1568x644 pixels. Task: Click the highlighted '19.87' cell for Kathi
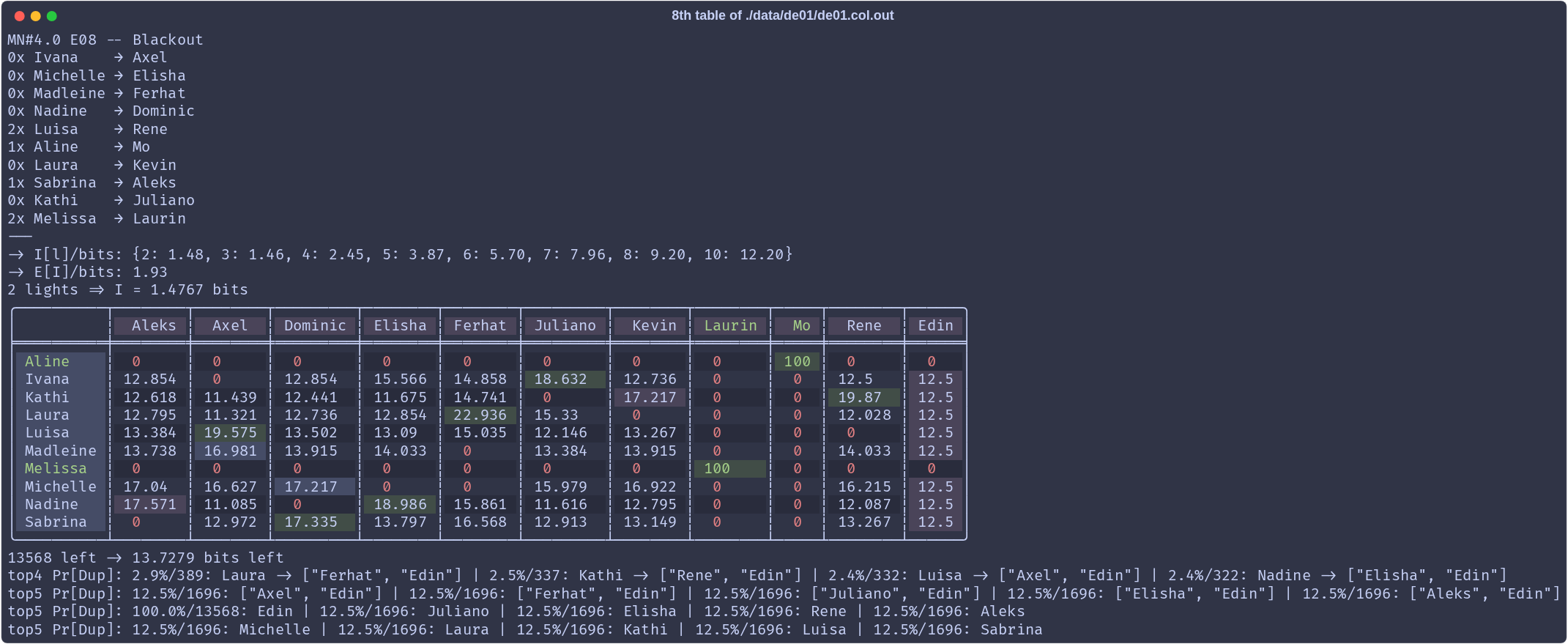[864, 397]
